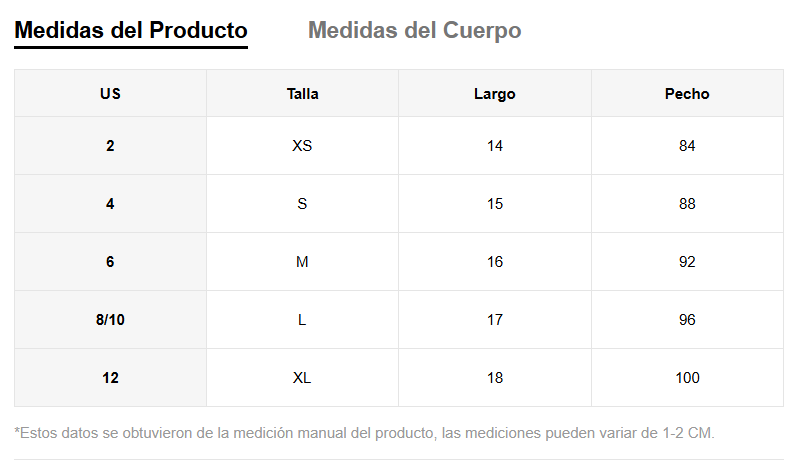The width and height of the screenshot is (797, 468).
Task: Click the Pecho value 100 cell
Action: coord(686,378)
